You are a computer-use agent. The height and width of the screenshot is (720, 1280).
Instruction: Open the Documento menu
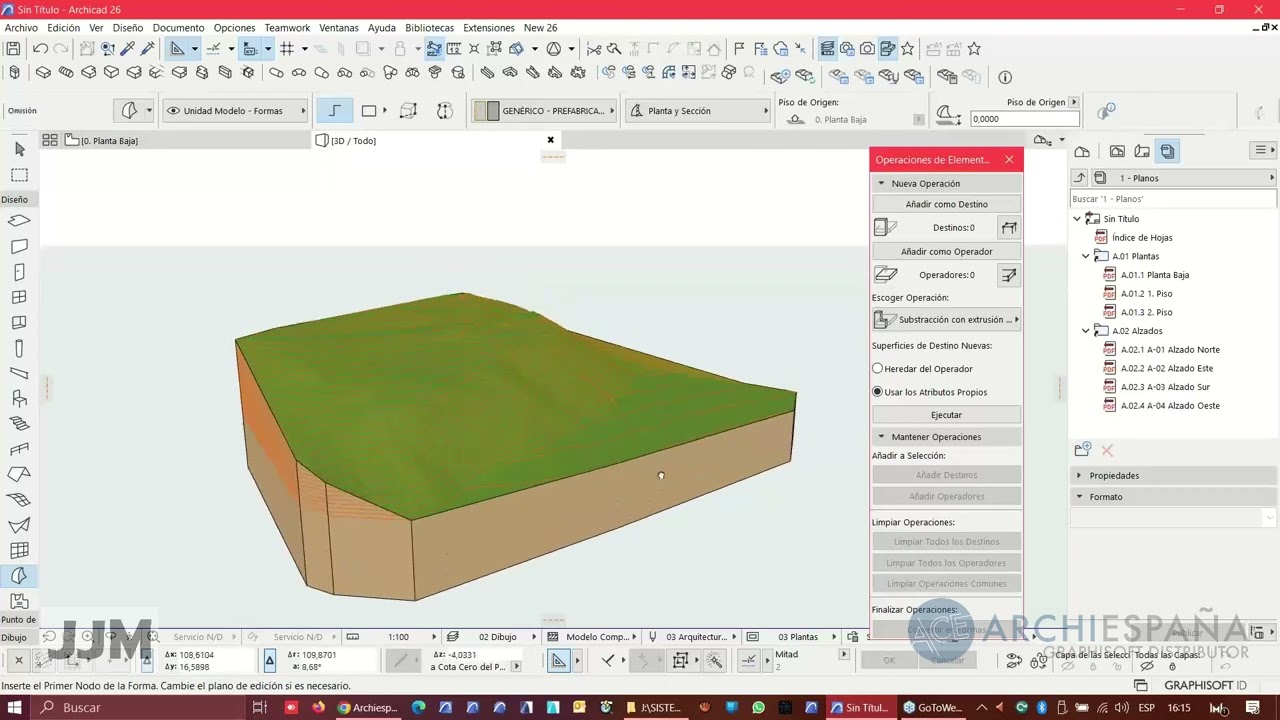(178, 28)
